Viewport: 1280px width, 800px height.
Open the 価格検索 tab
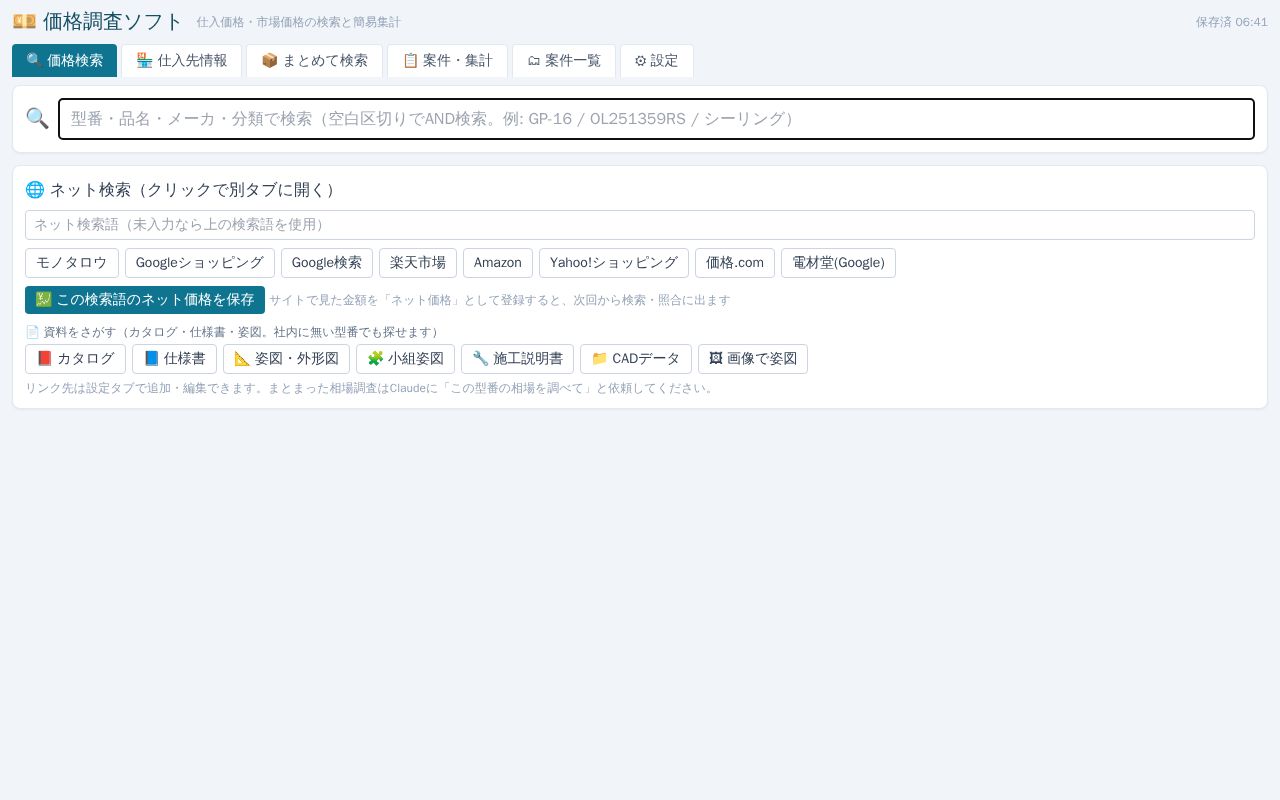point(64,60)
